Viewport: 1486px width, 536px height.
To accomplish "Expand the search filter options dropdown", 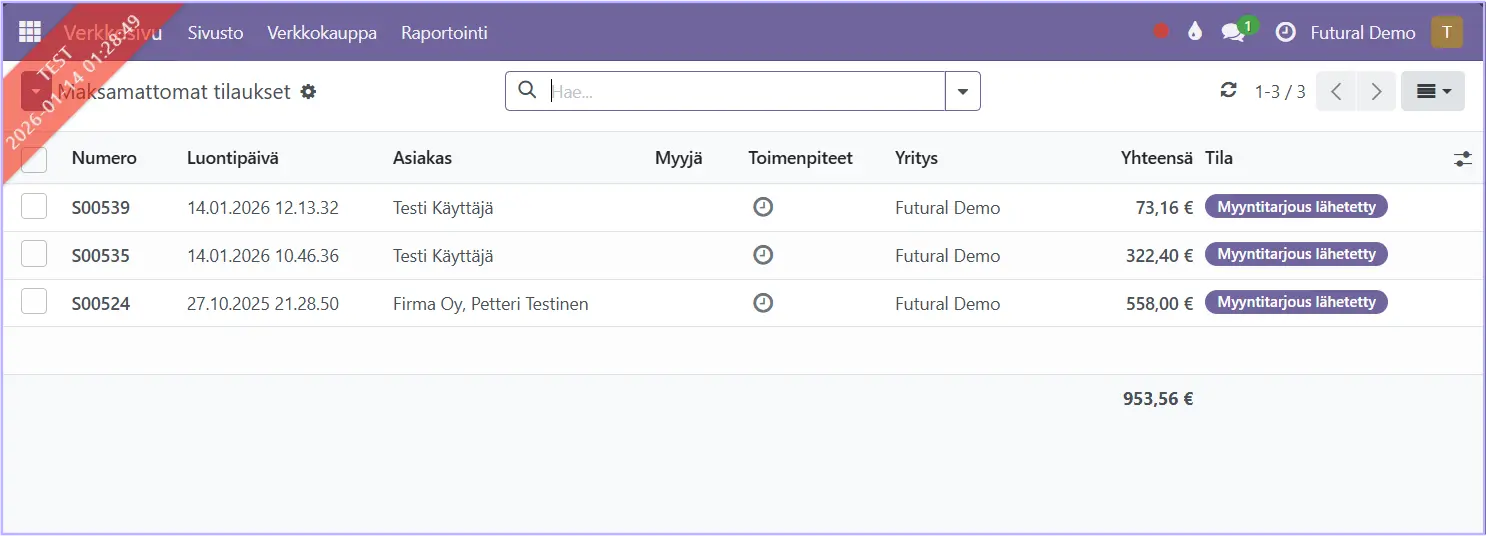I will tap(962, 91).
